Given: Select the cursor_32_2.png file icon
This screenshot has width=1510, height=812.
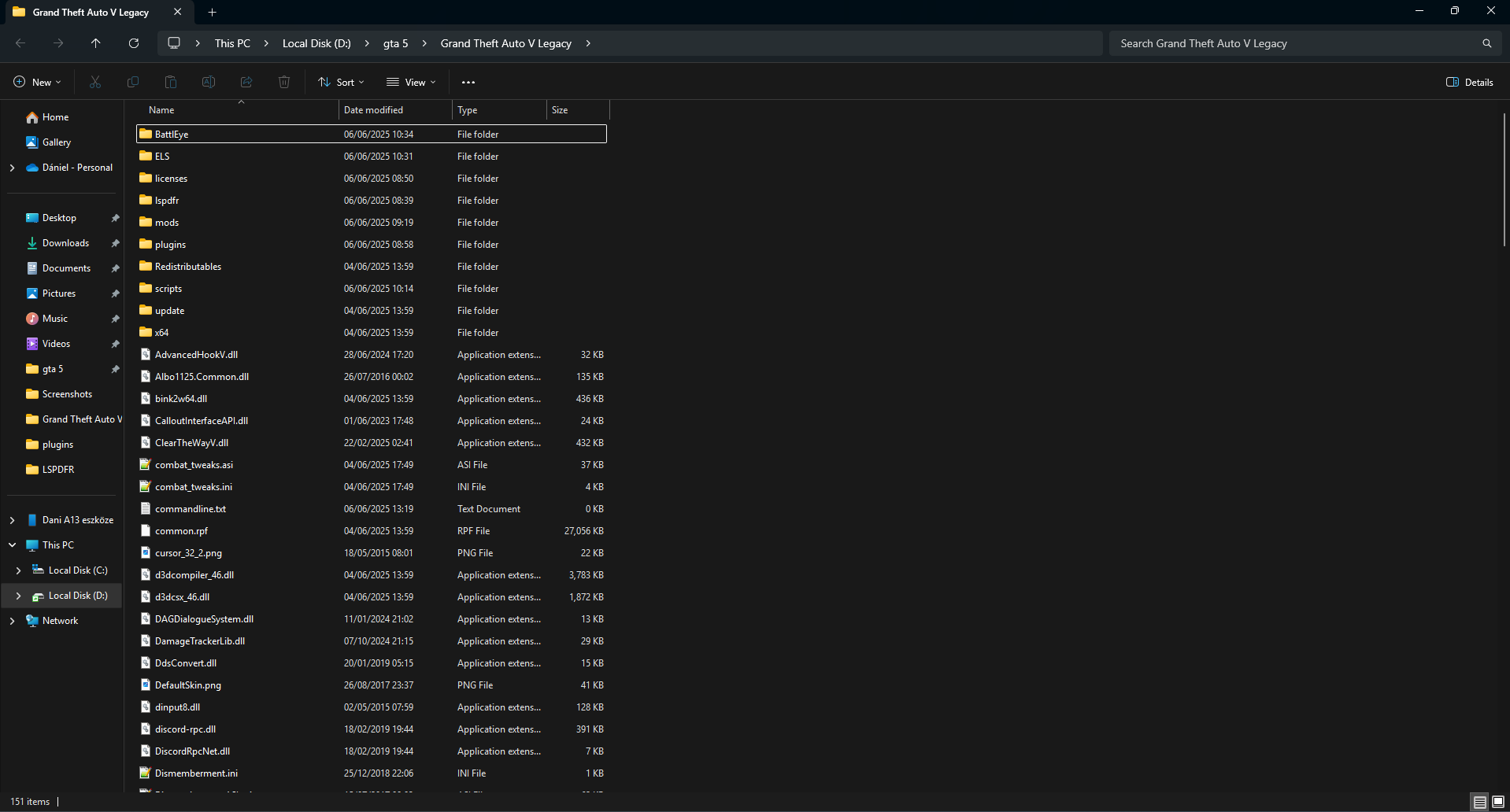Looking at the screenshot, I should [146, 552].
